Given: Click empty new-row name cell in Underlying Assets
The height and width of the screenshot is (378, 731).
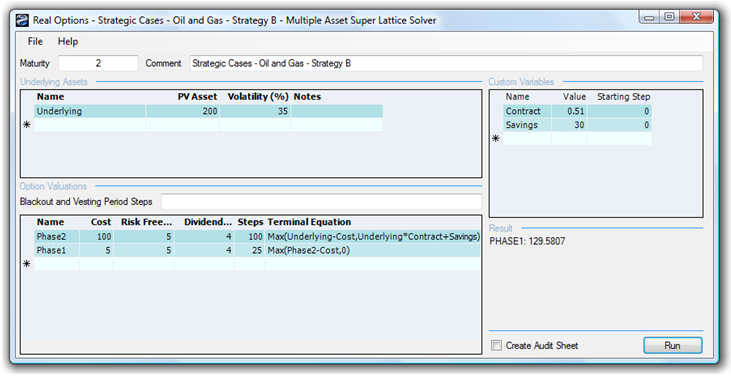Looking at the screenshot, I should pos(90,125).
